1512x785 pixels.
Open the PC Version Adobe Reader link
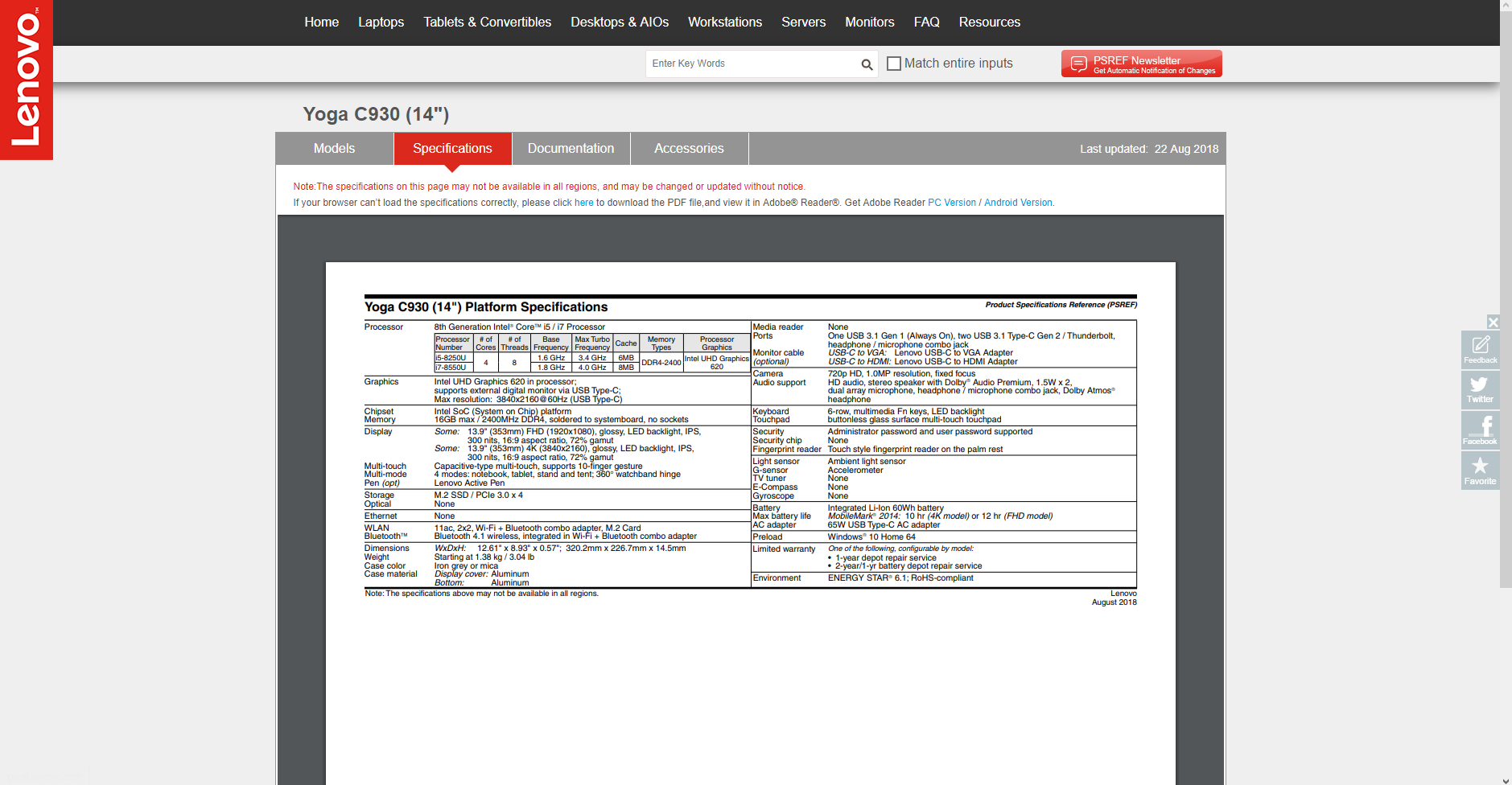click(x=952, y=203)
